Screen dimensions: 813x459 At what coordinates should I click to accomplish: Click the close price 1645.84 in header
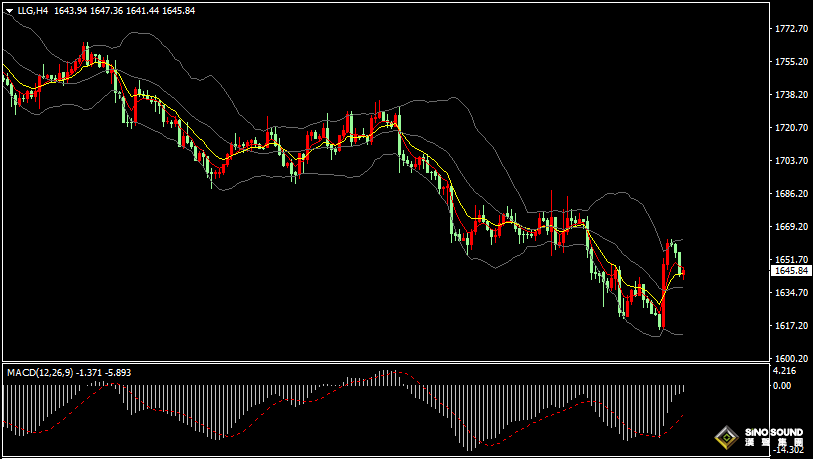pos(178,10)
